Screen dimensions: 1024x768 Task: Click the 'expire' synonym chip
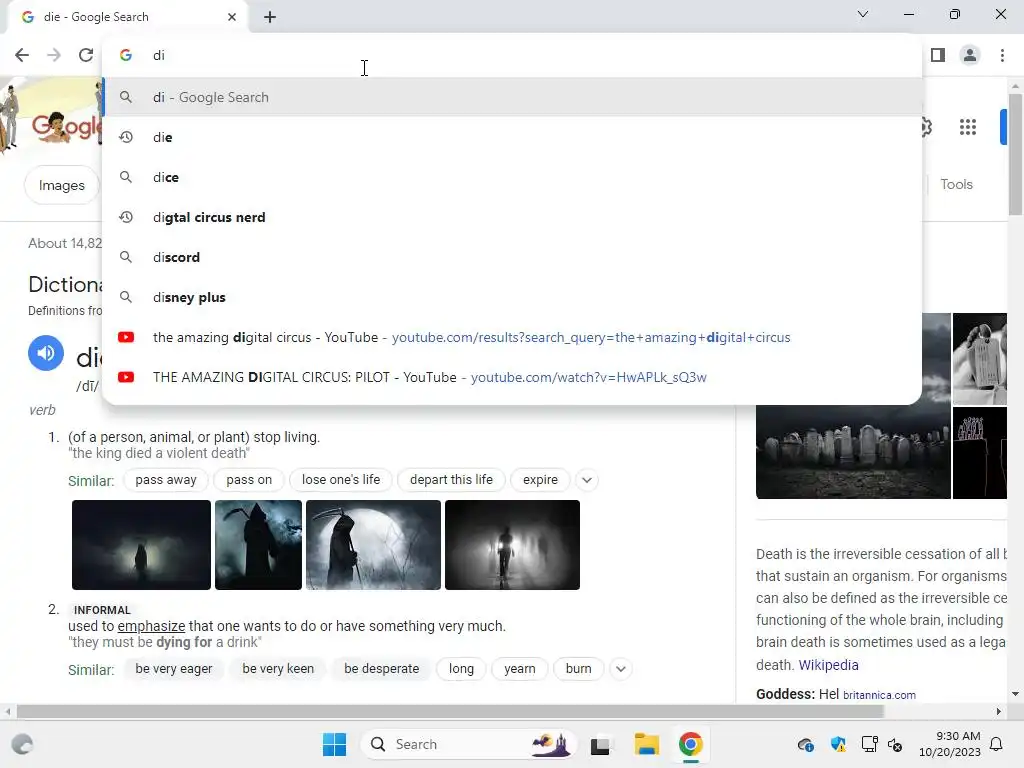pos(540,480)
